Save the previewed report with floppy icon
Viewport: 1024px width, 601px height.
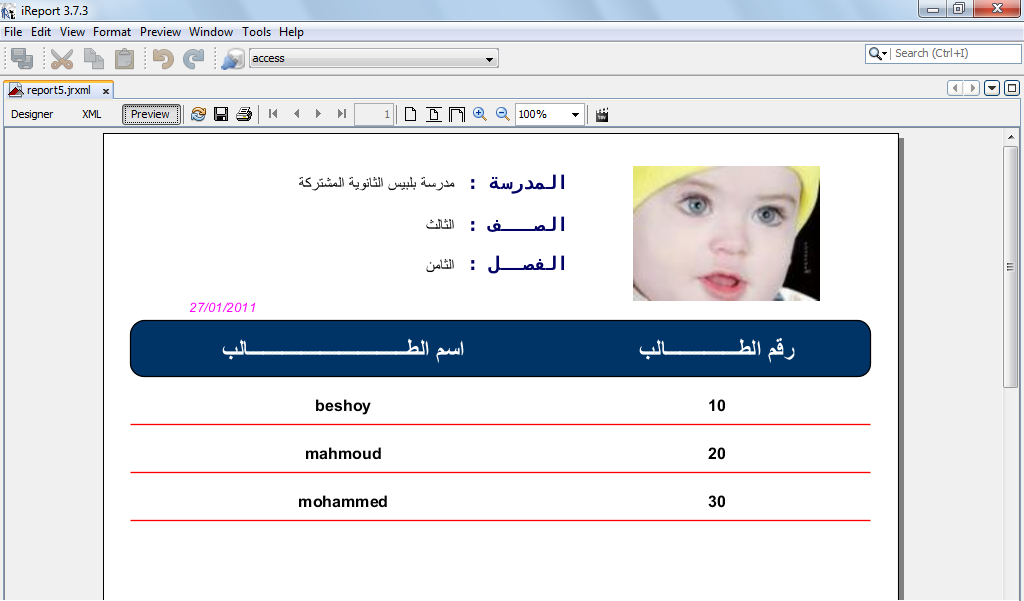221,114
